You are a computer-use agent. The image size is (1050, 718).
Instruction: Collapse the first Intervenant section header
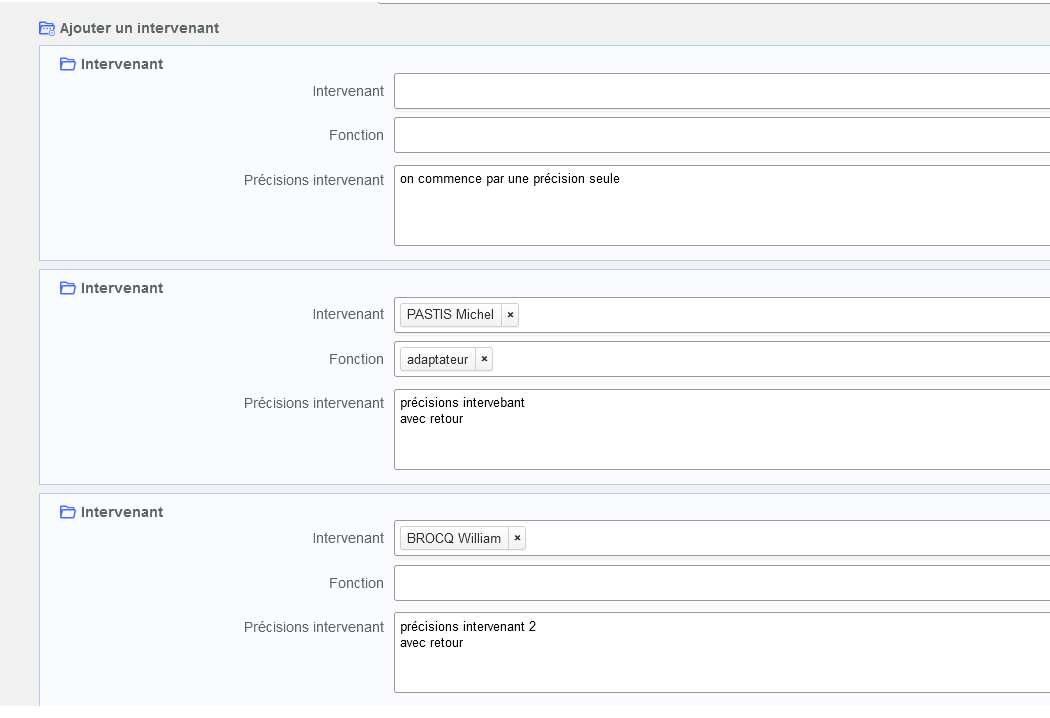pos(122,64)
